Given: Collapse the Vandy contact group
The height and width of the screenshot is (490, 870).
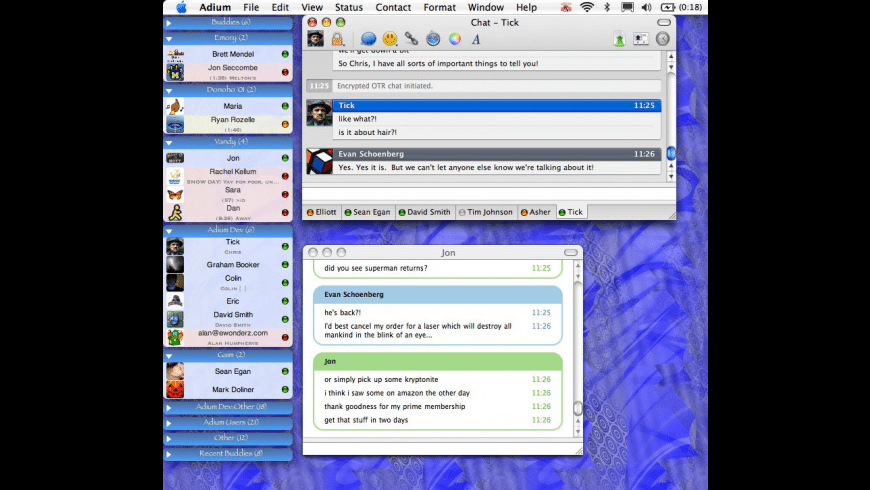Looking at the screenshot, I should tap(228, 142).
